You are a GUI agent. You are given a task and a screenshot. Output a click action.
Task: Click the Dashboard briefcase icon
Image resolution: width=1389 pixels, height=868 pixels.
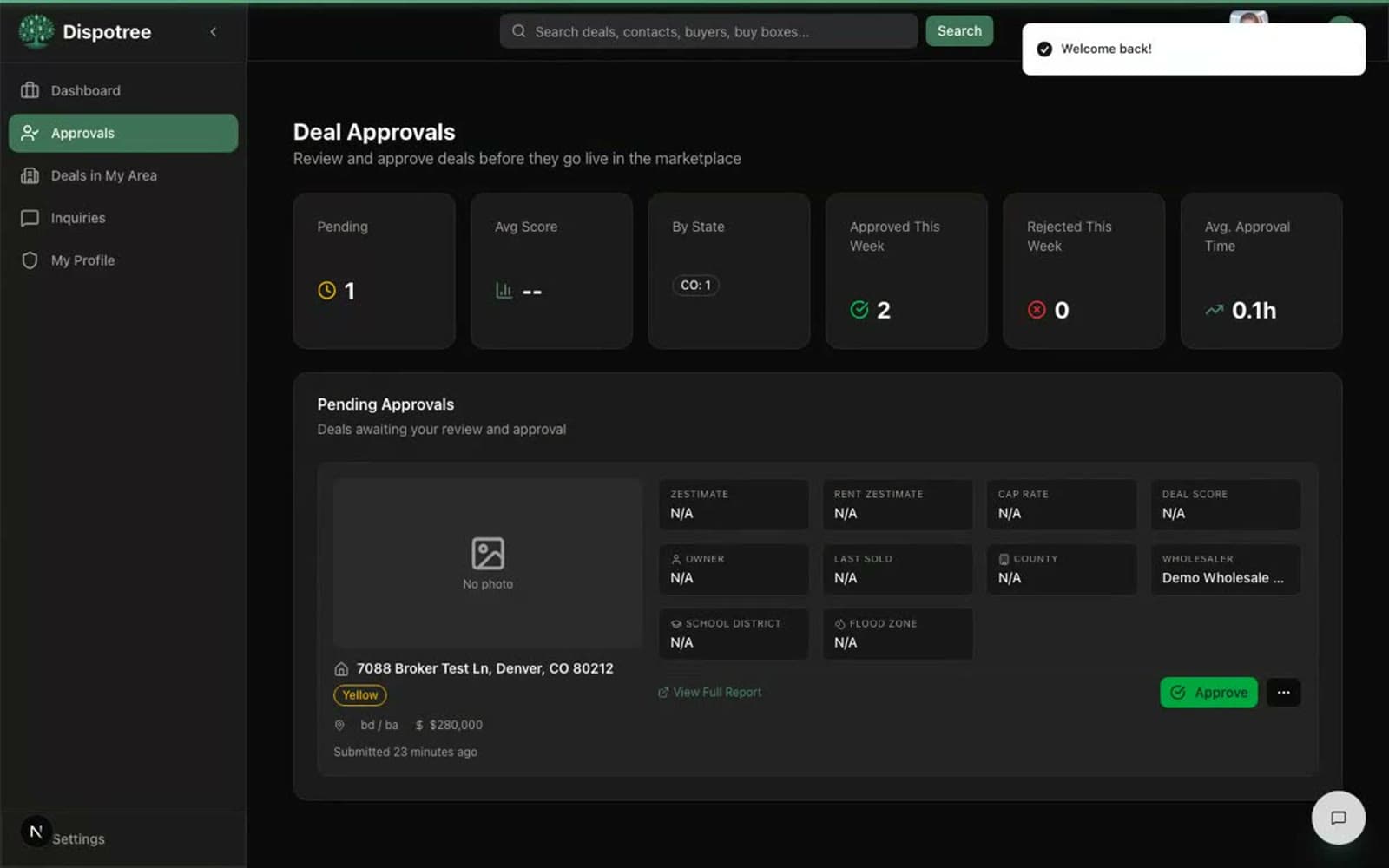30,90
